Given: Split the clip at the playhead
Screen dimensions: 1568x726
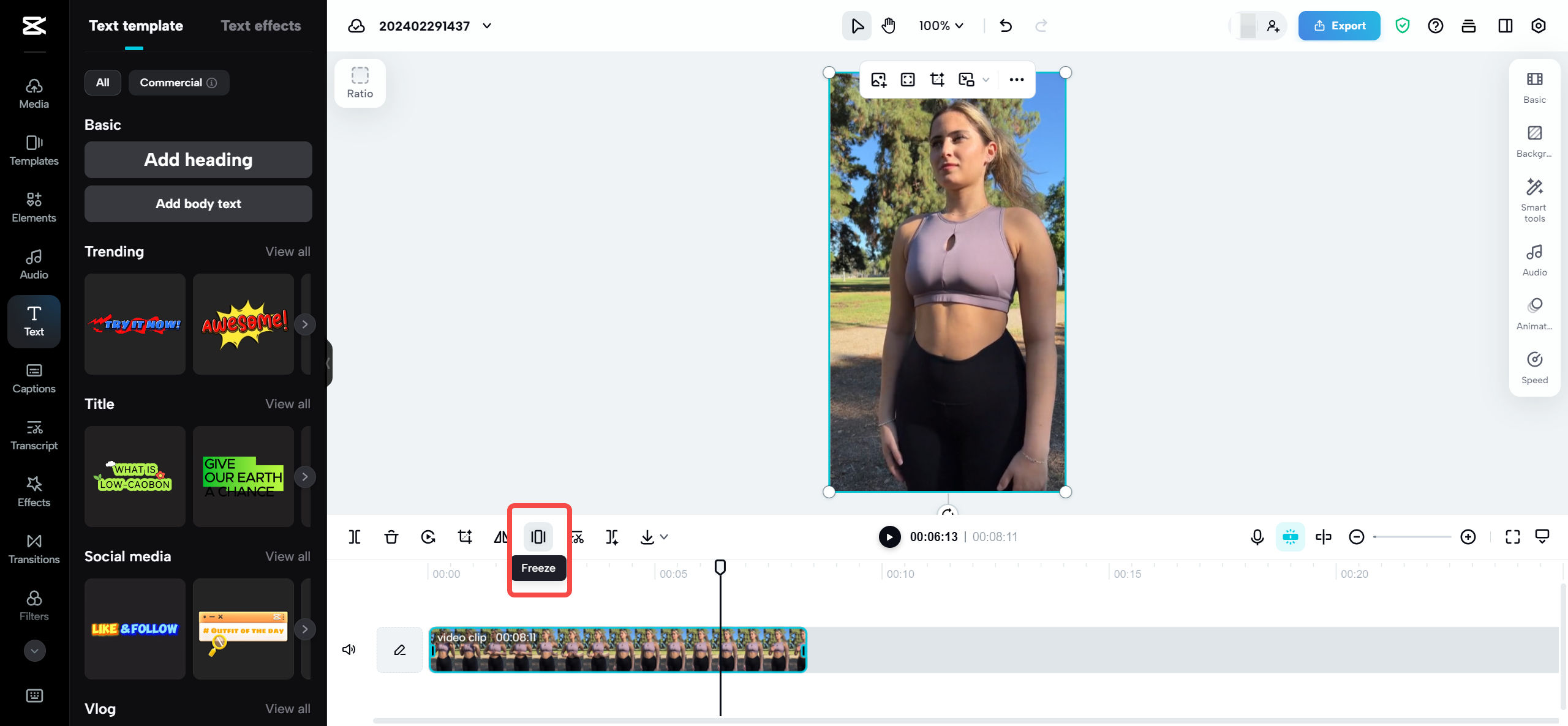Looking at the screenshot, I should 354,537.
